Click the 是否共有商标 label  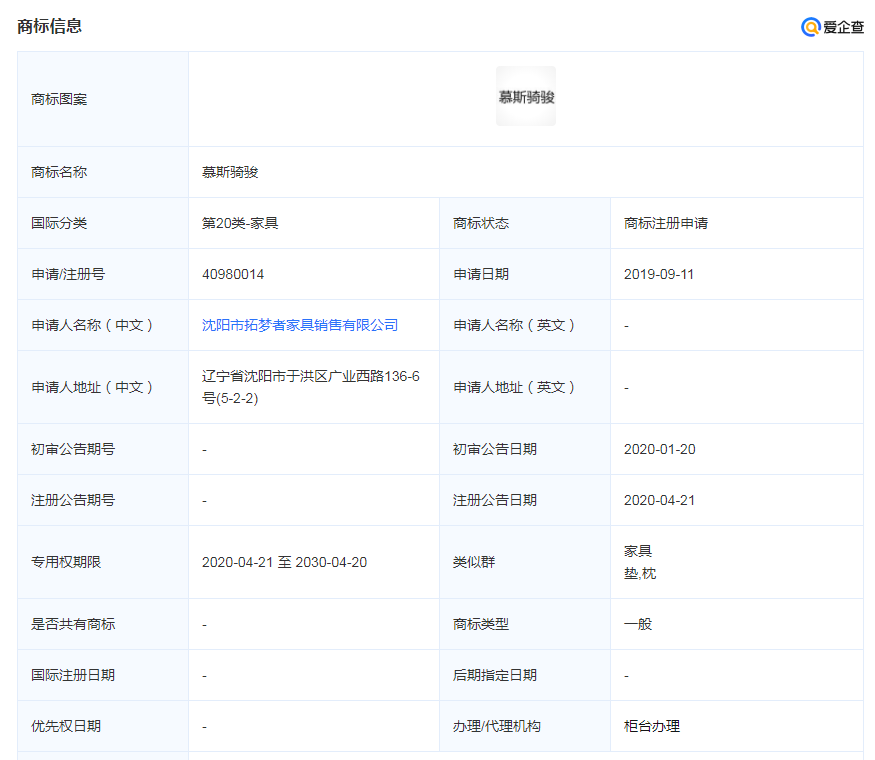click(x=73, y=624)
